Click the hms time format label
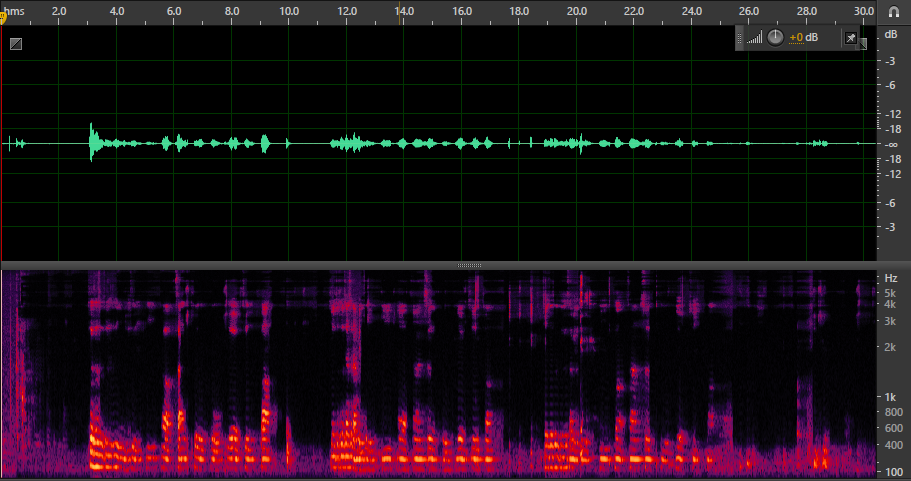Viewport: 911px width, 481px height. (x=14, y=10)
